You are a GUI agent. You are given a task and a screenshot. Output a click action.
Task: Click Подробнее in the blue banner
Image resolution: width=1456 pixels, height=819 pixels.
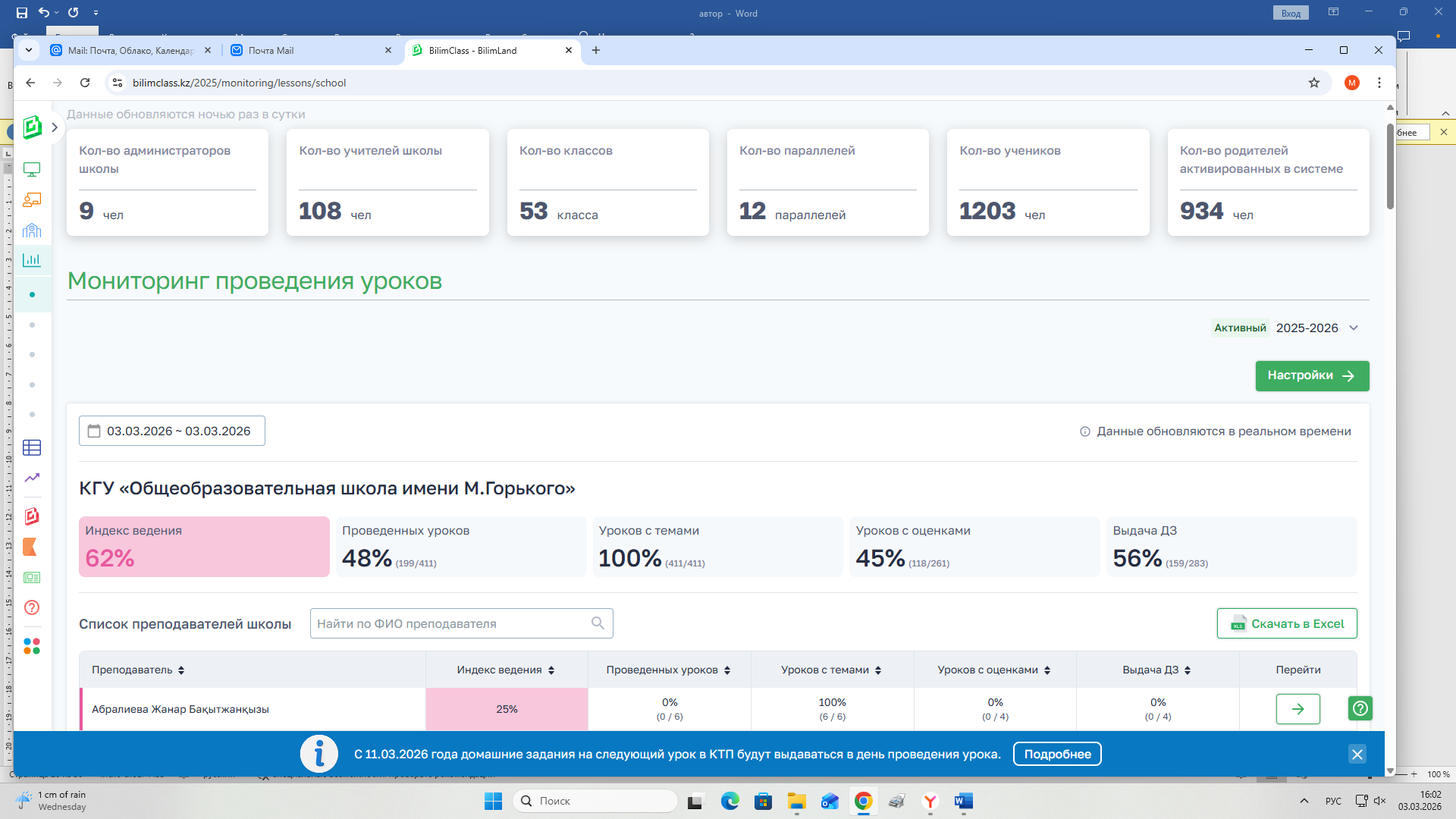[x=1057, y=755]
